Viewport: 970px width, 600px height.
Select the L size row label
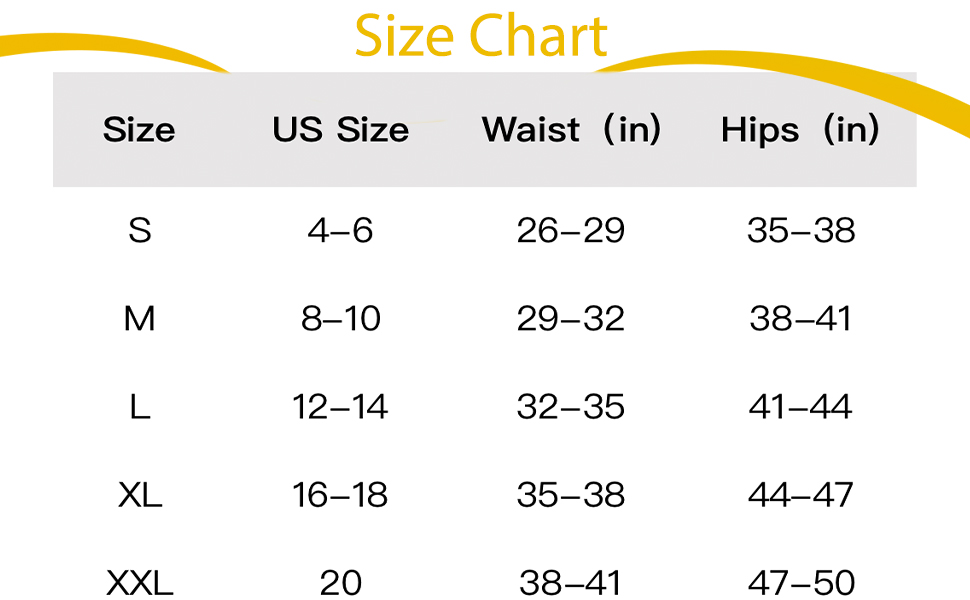140,408
